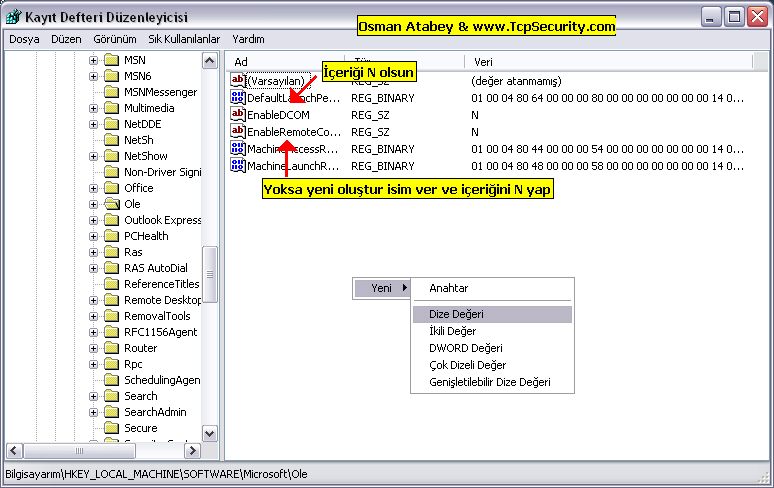The width and height of the screenshot is (774, 488).
Task: Expand the Multimedia registry key
Action: point(94,108)
